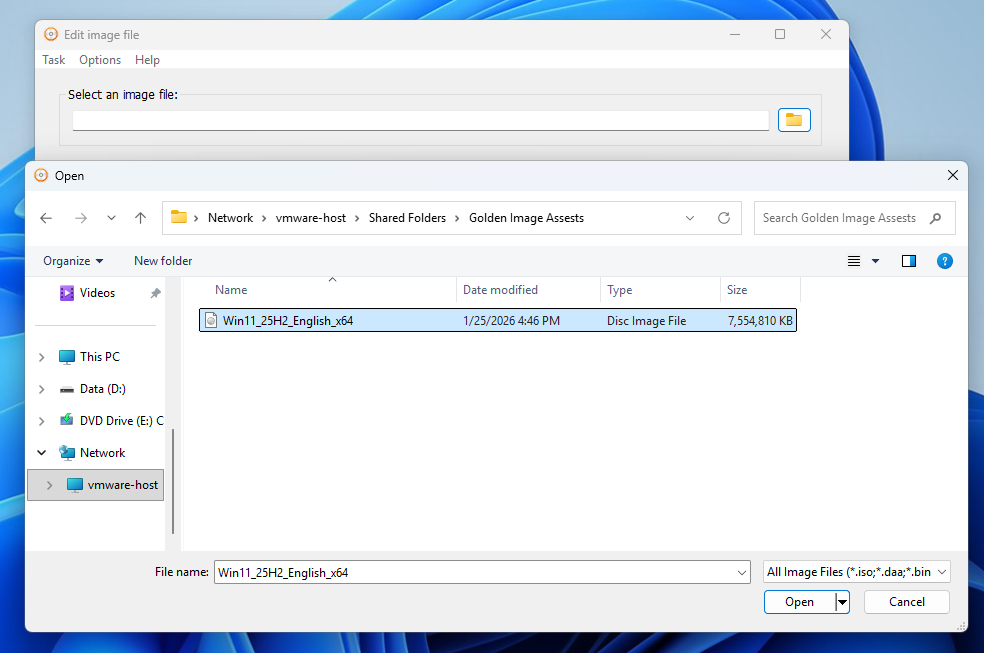Expand the Data (D:) drive node
The width and height of the screenshot is (984, 653).
tap(41, 389)
